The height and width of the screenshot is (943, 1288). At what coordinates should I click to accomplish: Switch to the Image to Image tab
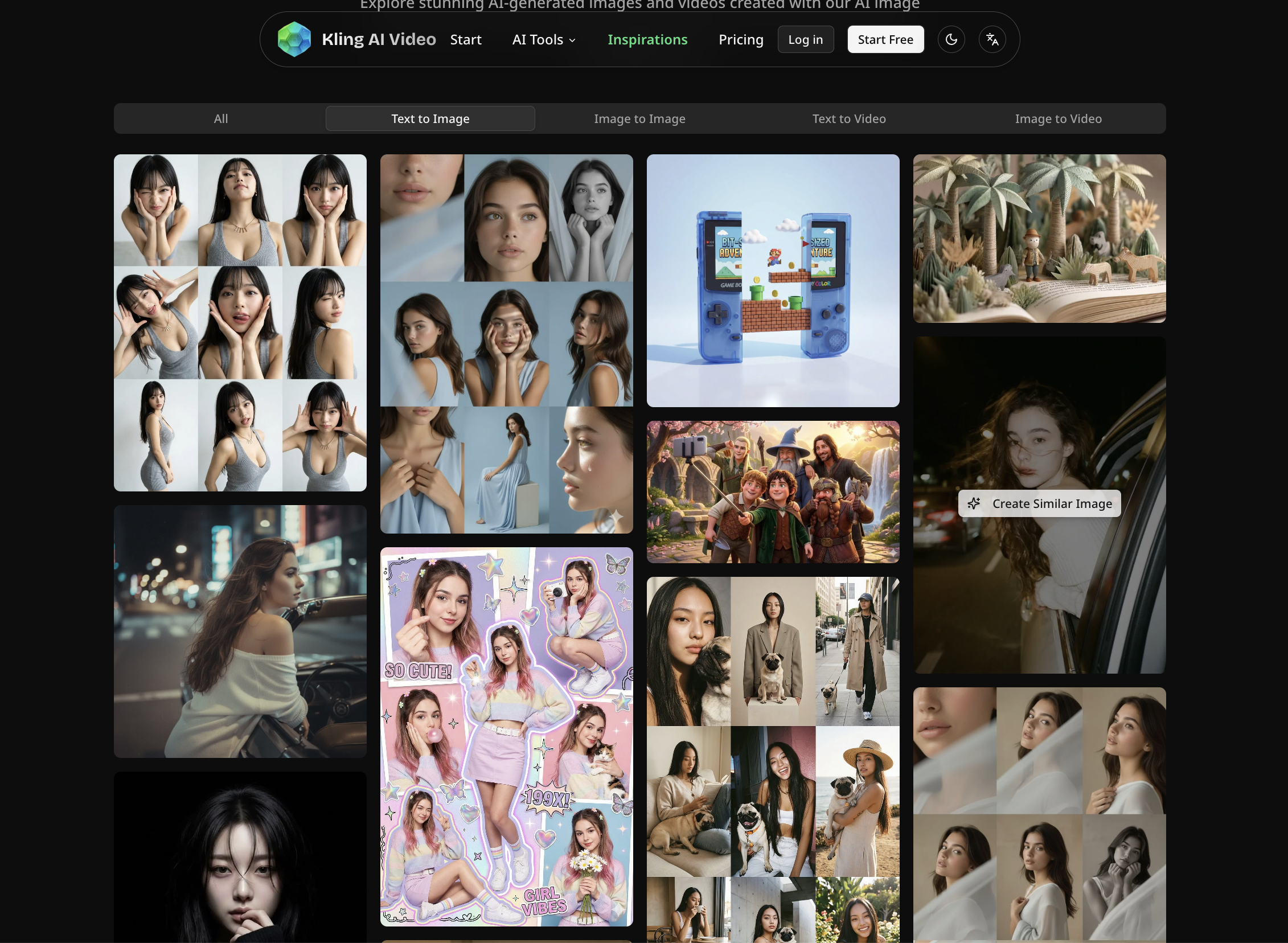(639, 119)
